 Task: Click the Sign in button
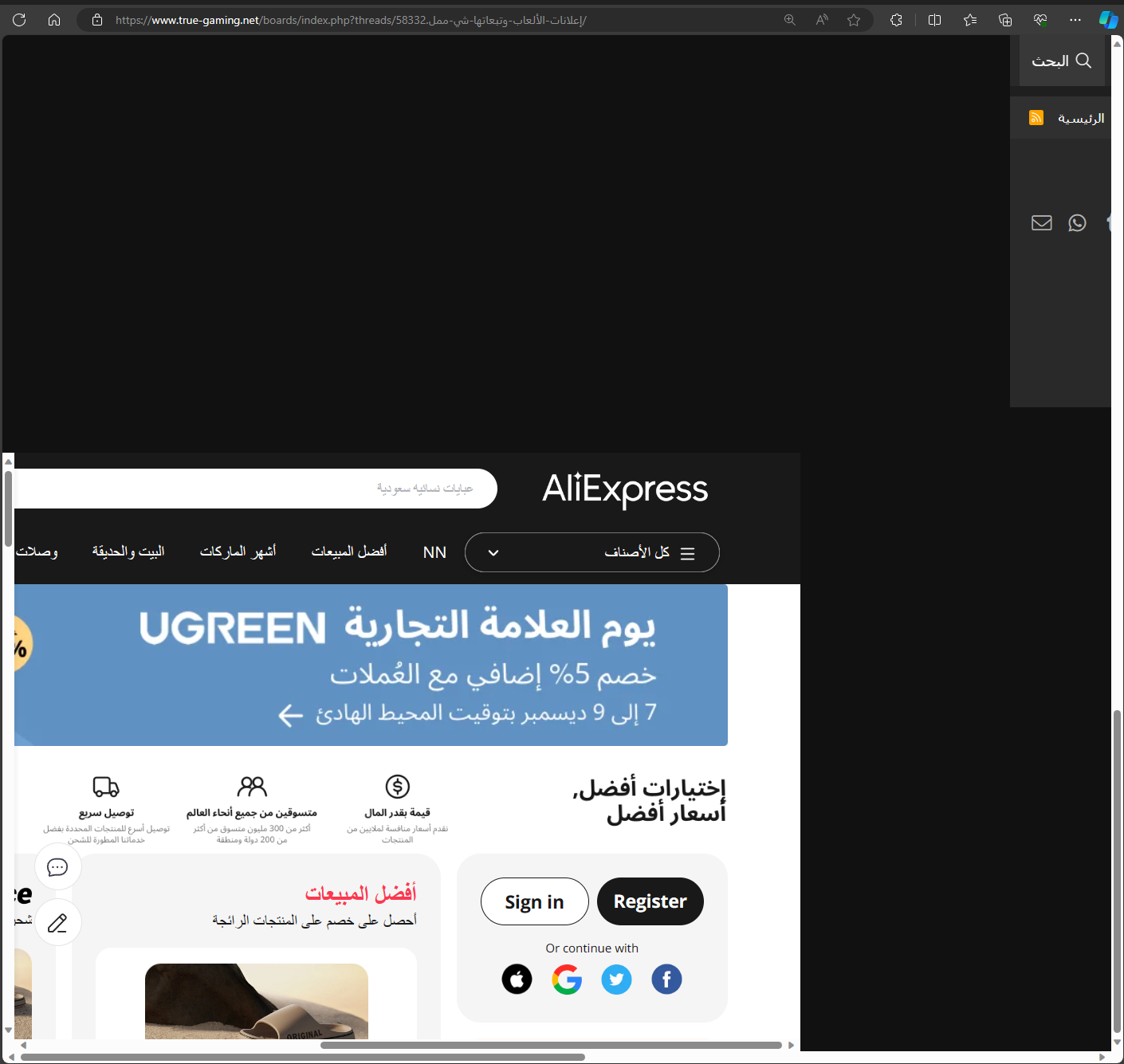pyautogui.click(x=534, y=901)
